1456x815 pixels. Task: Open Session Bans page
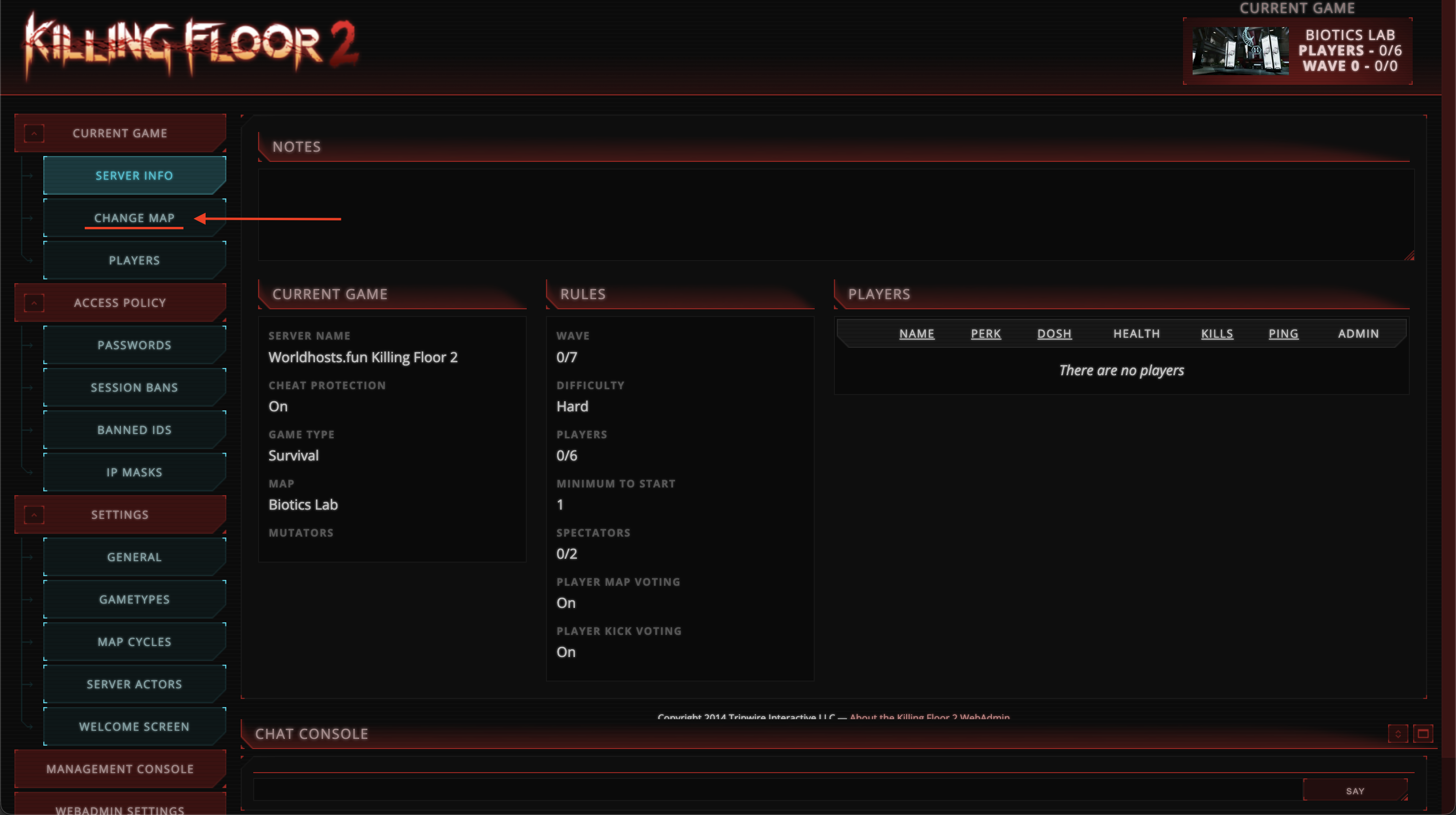[134, 388]
